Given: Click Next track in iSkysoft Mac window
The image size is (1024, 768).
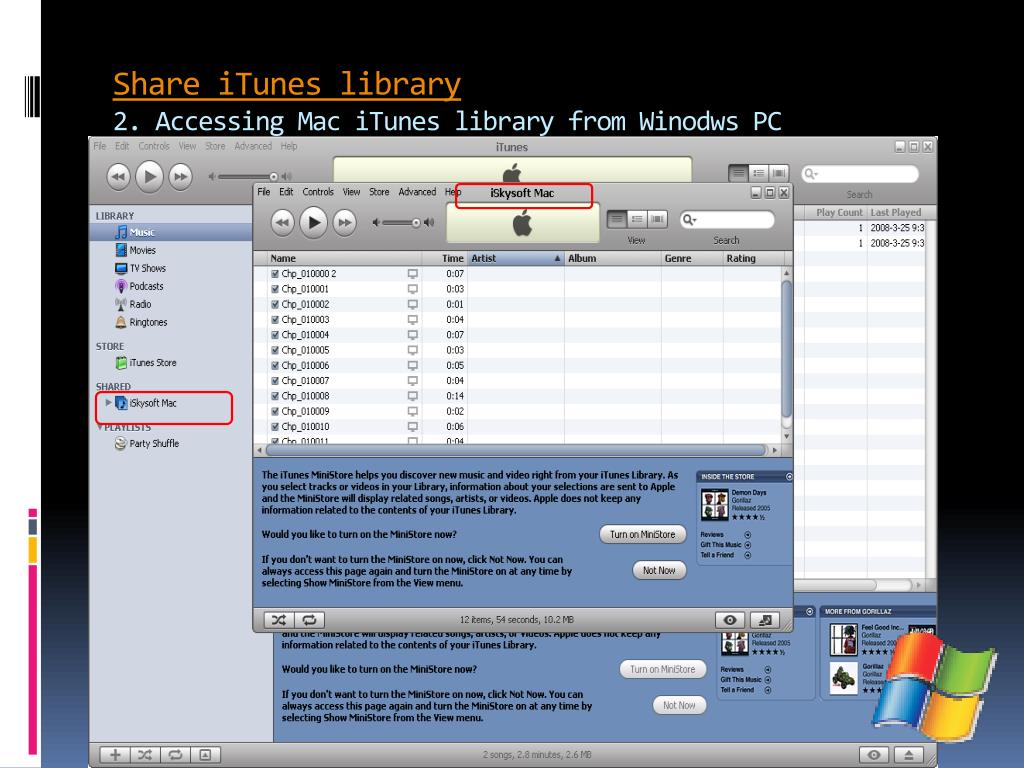Looking at the screenshot, I should click(344, 223).
